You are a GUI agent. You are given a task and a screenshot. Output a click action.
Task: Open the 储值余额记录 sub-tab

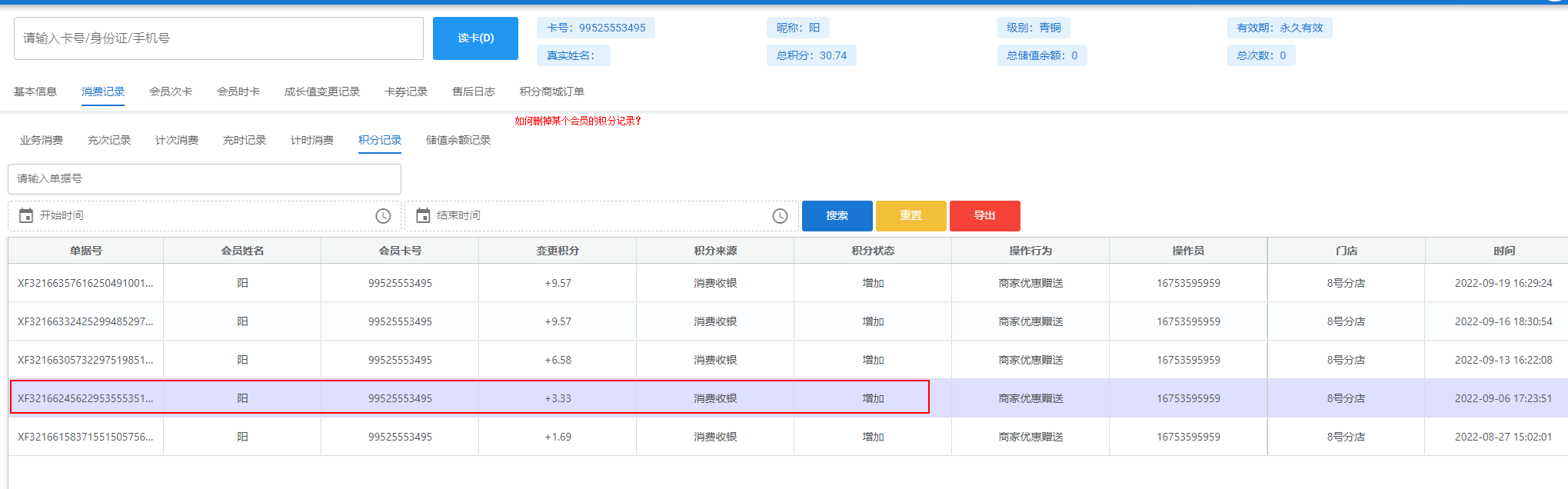[x=458, y=140]
